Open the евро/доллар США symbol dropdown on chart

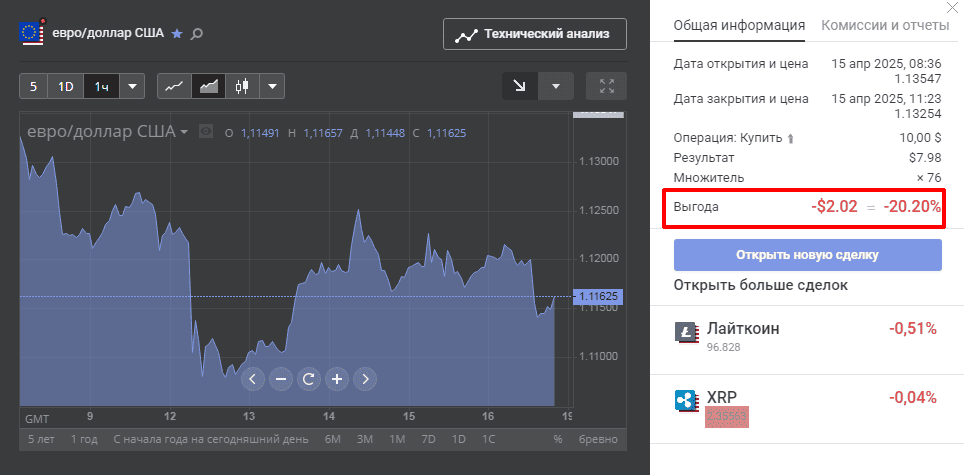point(108,132)
